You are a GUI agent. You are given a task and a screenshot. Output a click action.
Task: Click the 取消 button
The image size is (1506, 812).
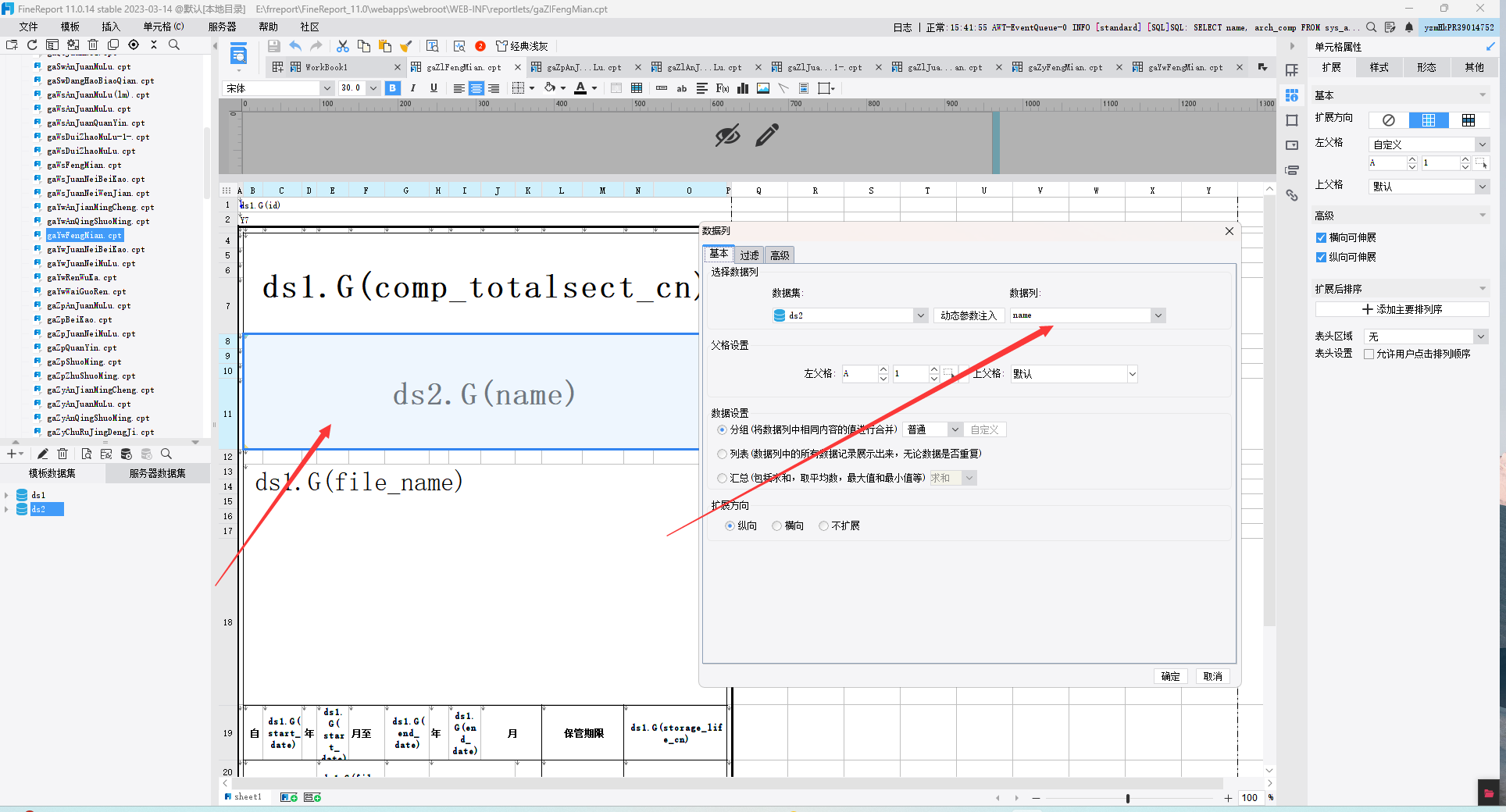1212,676
